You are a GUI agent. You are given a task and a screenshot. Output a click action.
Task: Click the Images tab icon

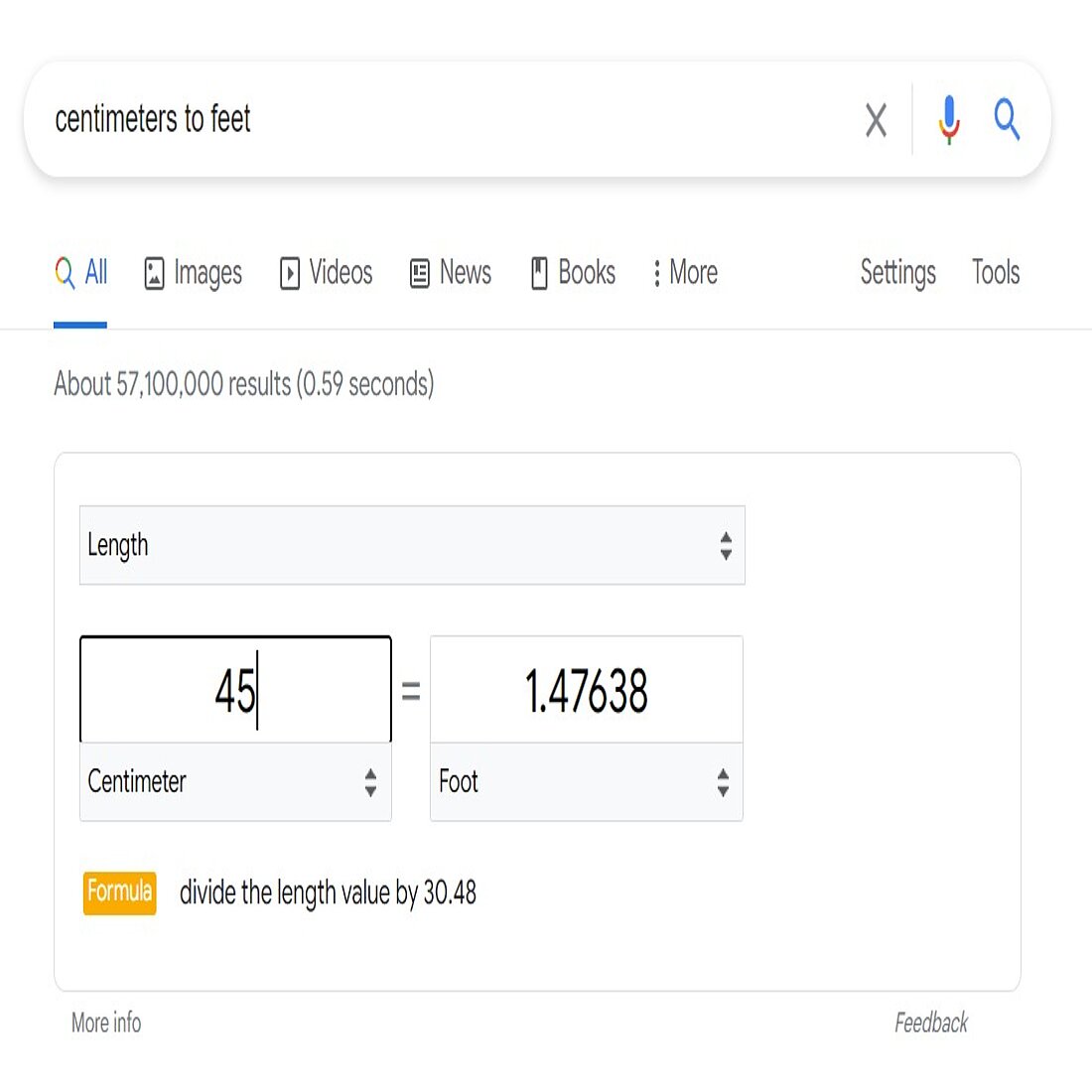pos(154,273)
